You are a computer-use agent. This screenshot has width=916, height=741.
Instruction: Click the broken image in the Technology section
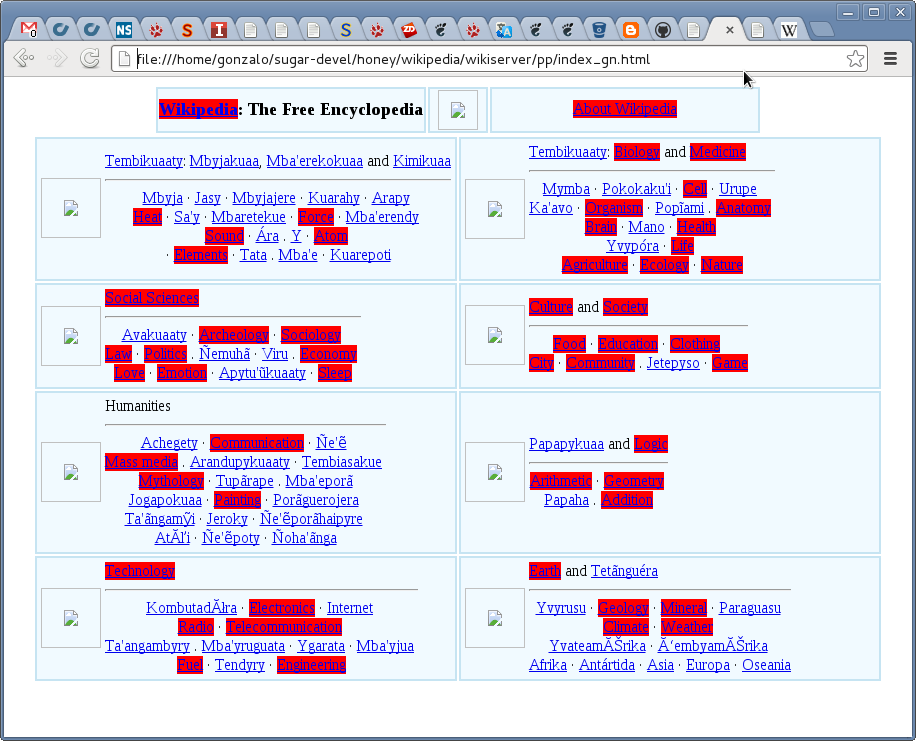[x=71, y=618]
